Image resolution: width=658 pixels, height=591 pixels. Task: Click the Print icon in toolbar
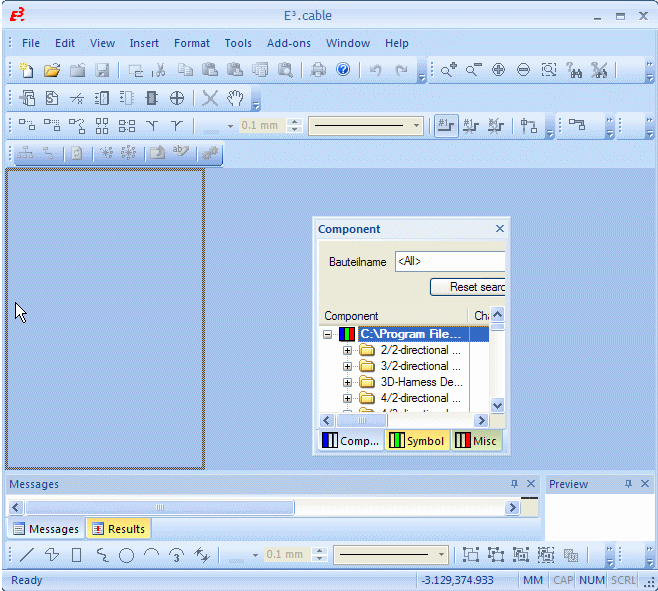click(318, 70)
